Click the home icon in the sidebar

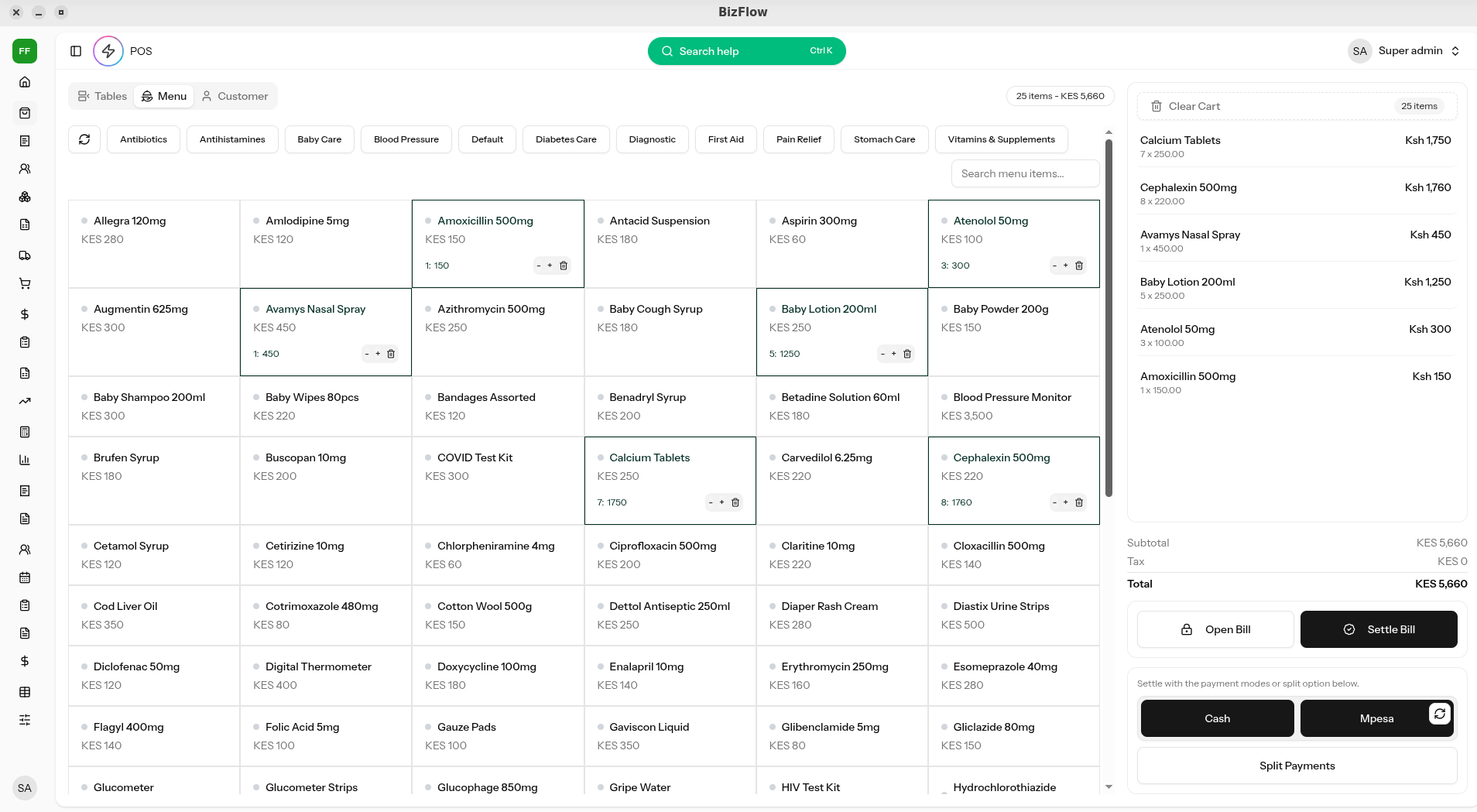coord(25,82)
